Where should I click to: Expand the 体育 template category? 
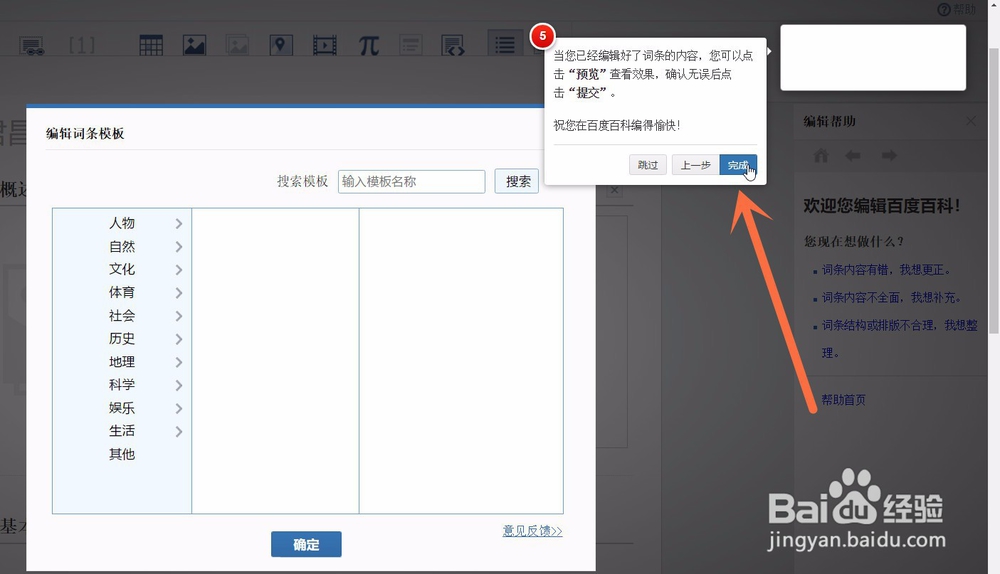coord(122,292)
